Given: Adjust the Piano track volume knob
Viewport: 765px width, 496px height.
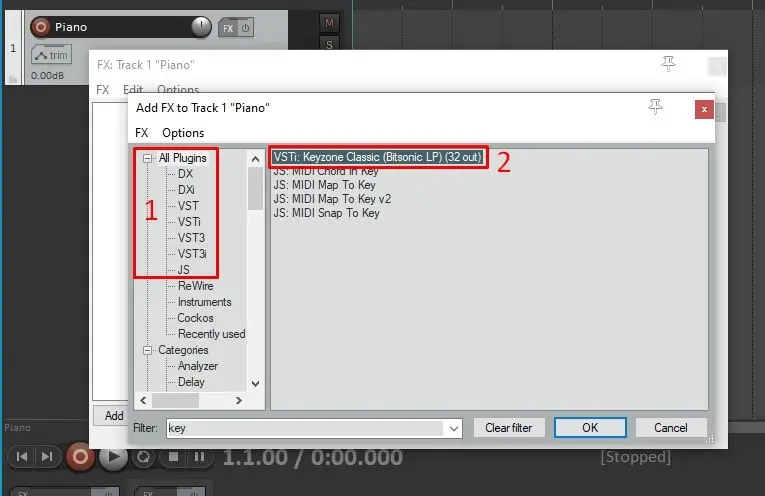Looking at the screenshot, I should [201, 26].
